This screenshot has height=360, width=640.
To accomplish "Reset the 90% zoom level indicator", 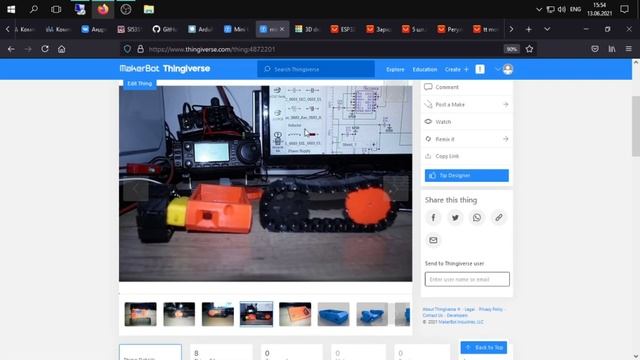I will pos(511,49).
